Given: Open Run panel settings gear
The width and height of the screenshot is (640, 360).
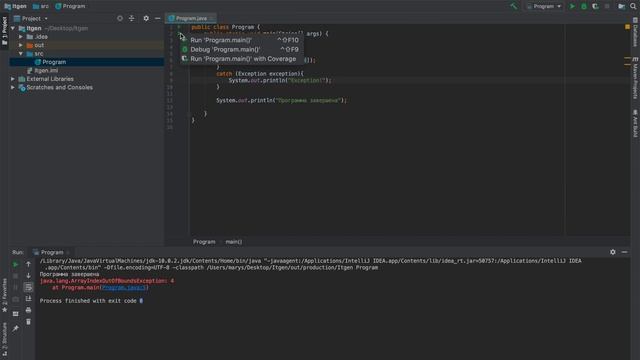Looking at the screenshot, I should pos(613,252).
